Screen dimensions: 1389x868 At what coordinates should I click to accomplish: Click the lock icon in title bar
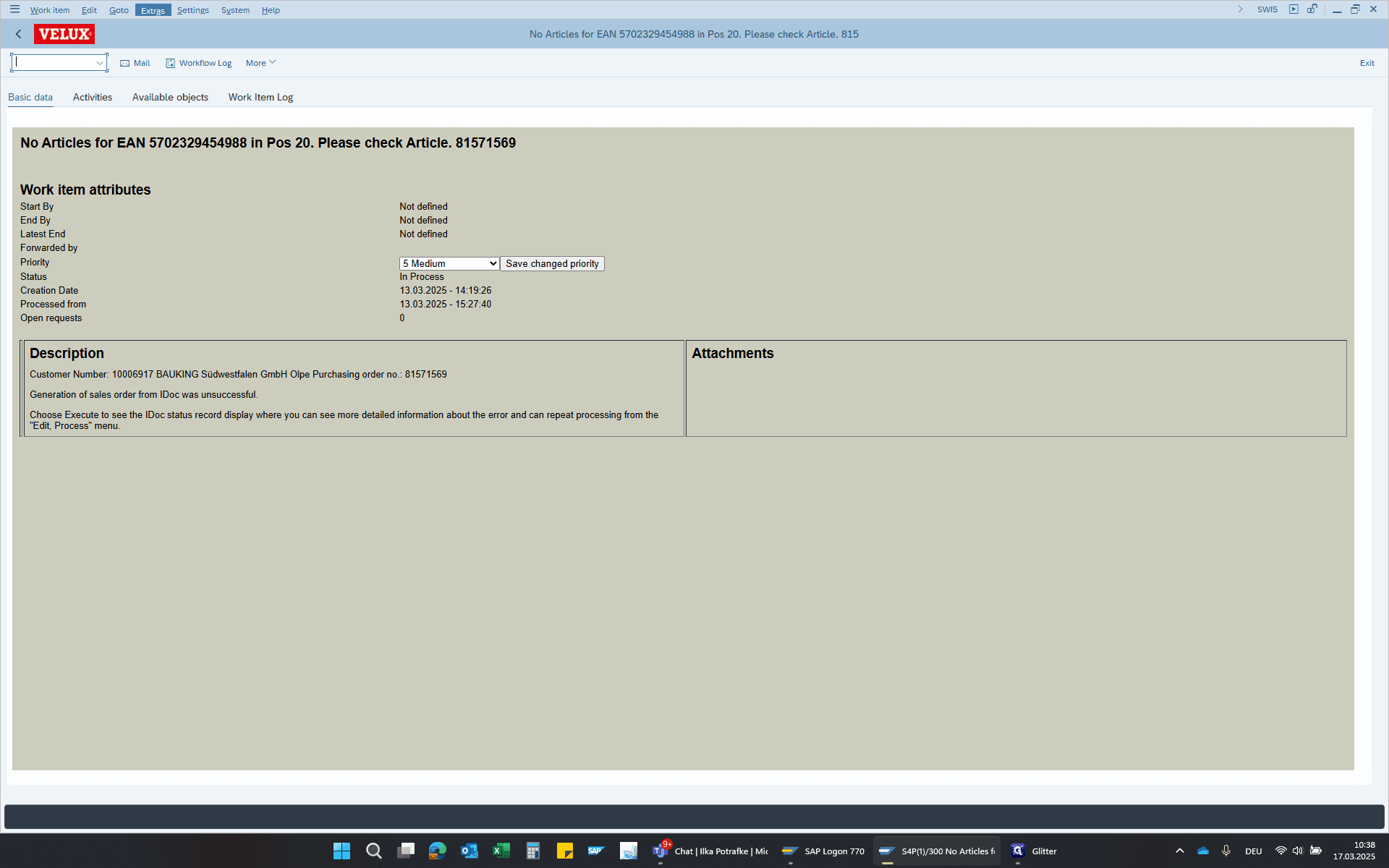(1312, 9)
